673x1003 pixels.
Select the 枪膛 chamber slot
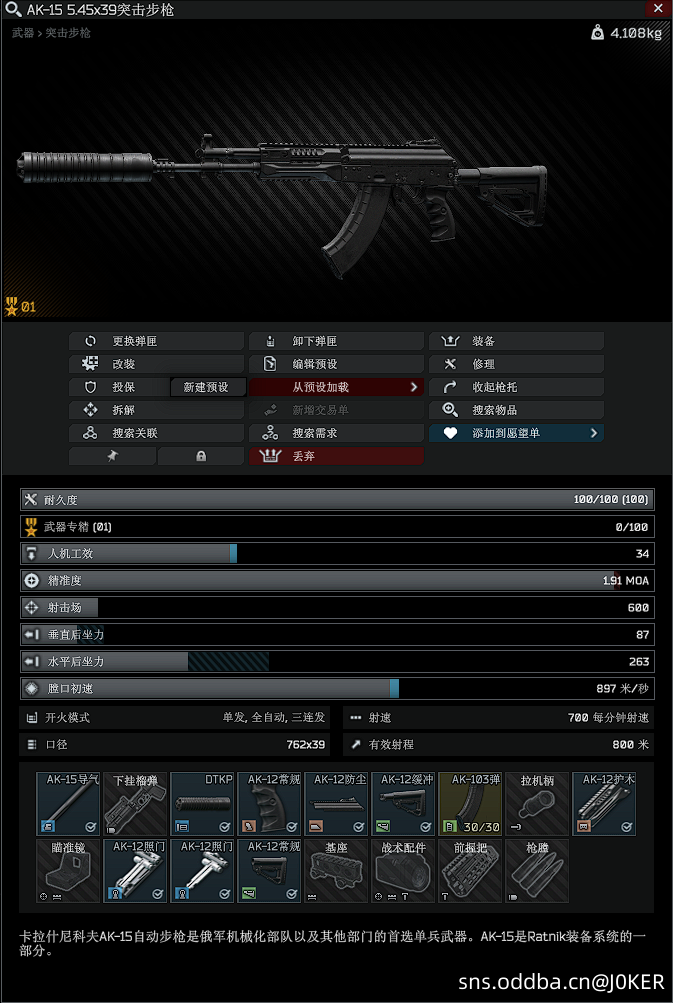[537, 871]
